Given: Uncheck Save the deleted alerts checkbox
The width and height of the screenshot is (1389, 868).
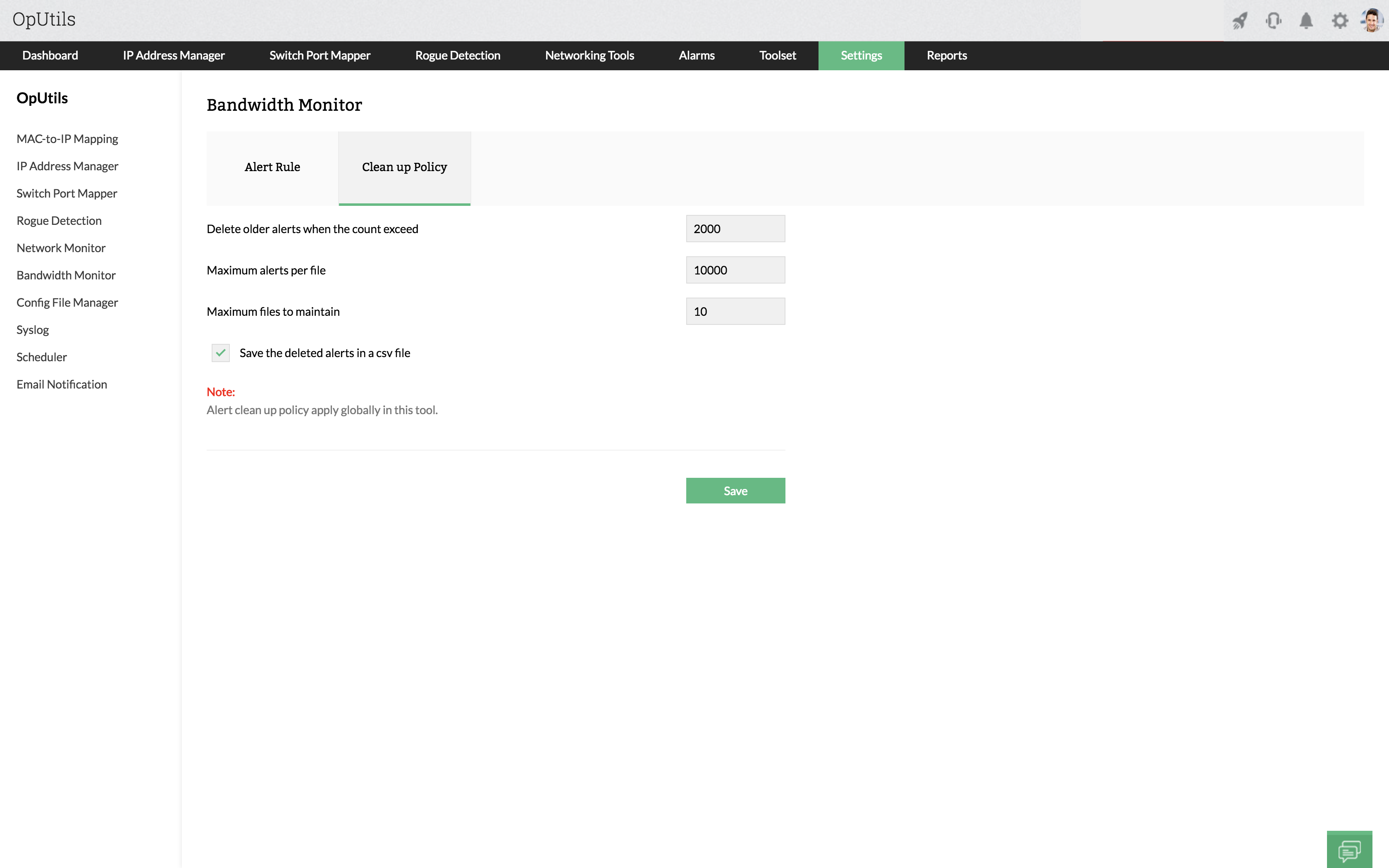Looking at the screenshot, I should pyautogui.click(x=220, y=353).
